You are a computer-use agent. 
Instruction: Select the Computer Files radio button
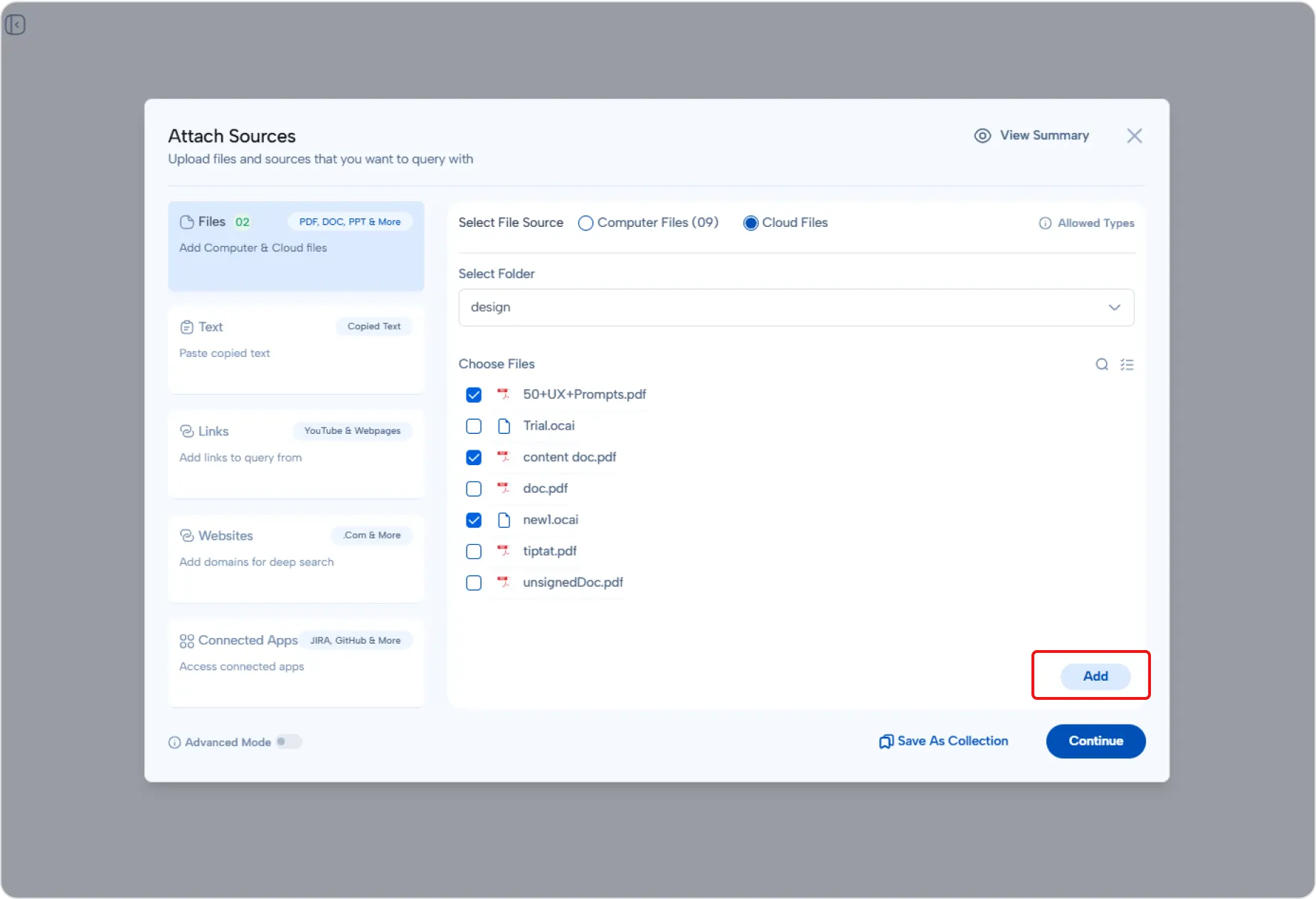pyautogui.click(x=585, y=223)
